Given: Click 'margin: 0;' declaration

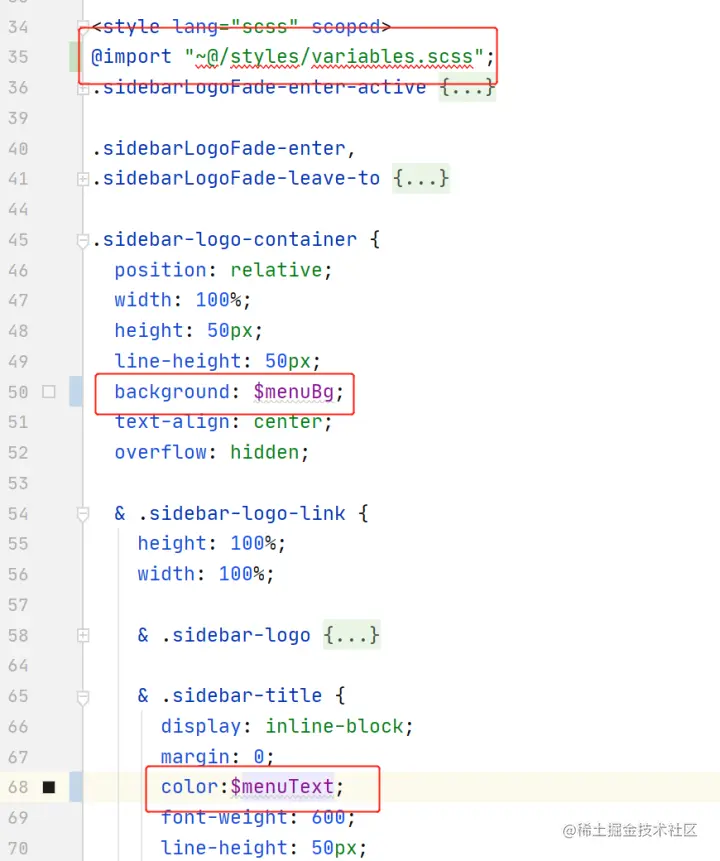Looking at the screenshot, I should (x=217, y=757).
